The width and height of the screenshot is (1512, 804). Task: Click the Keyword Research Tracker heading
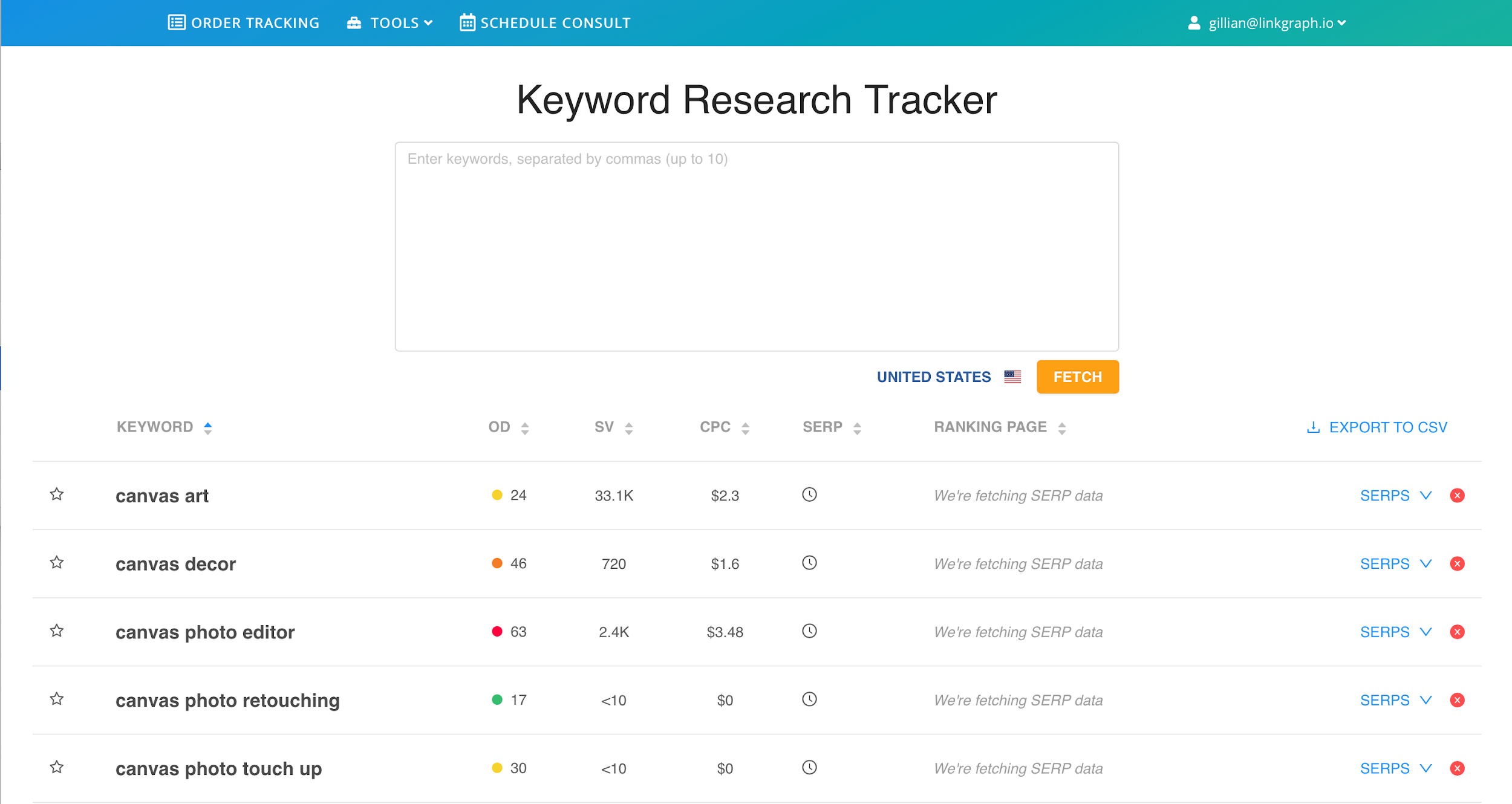[757, 100]
